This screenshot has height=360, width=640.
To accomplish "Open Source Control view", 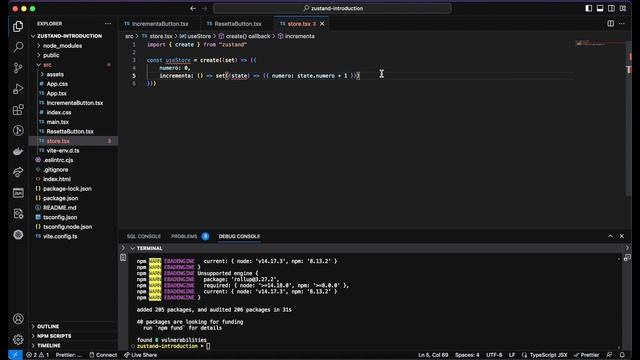I will (x=18, y=68).
